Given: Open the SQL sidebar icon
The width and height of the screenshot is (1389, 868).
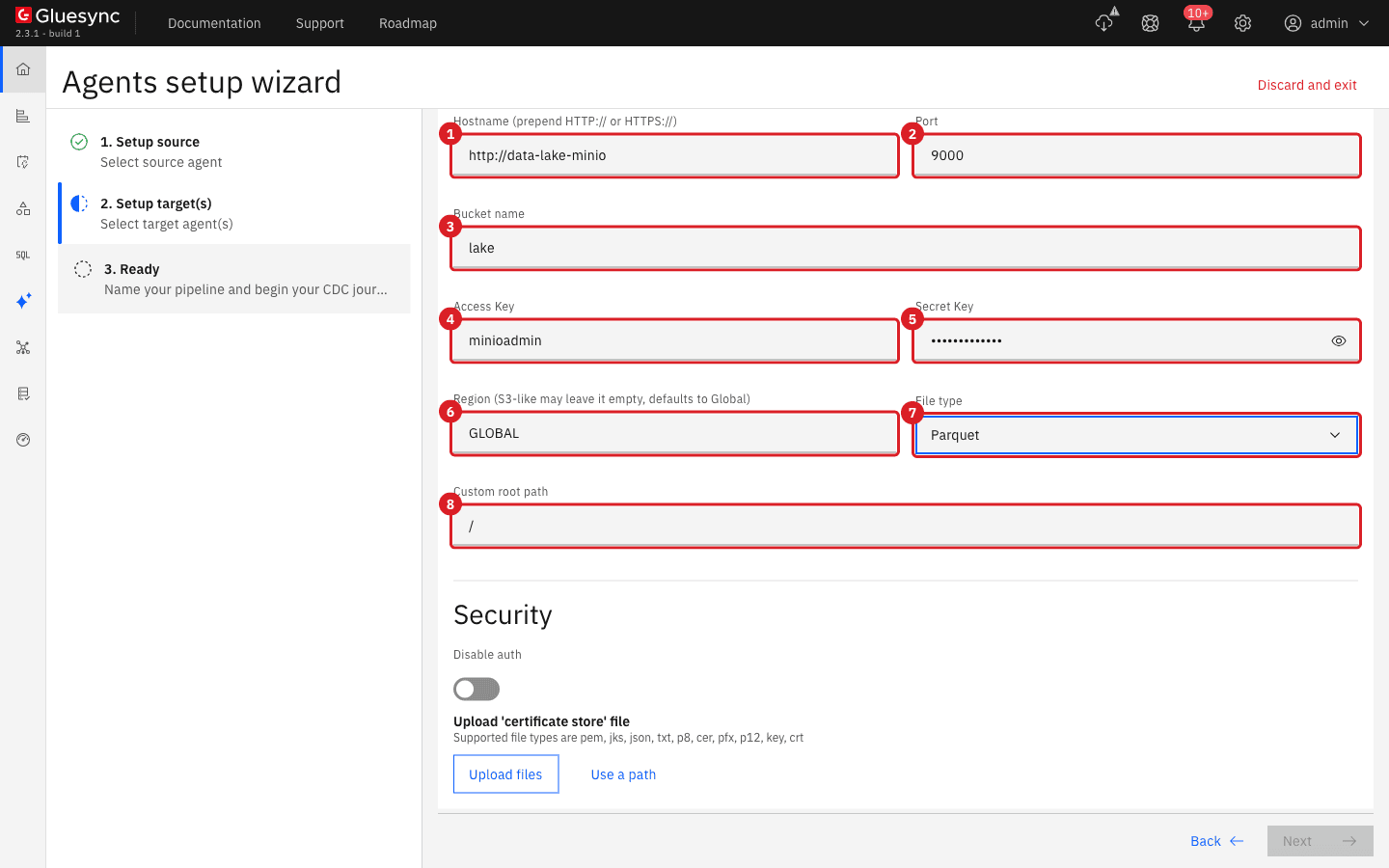Looking at the screenshot, I should 23,255.
